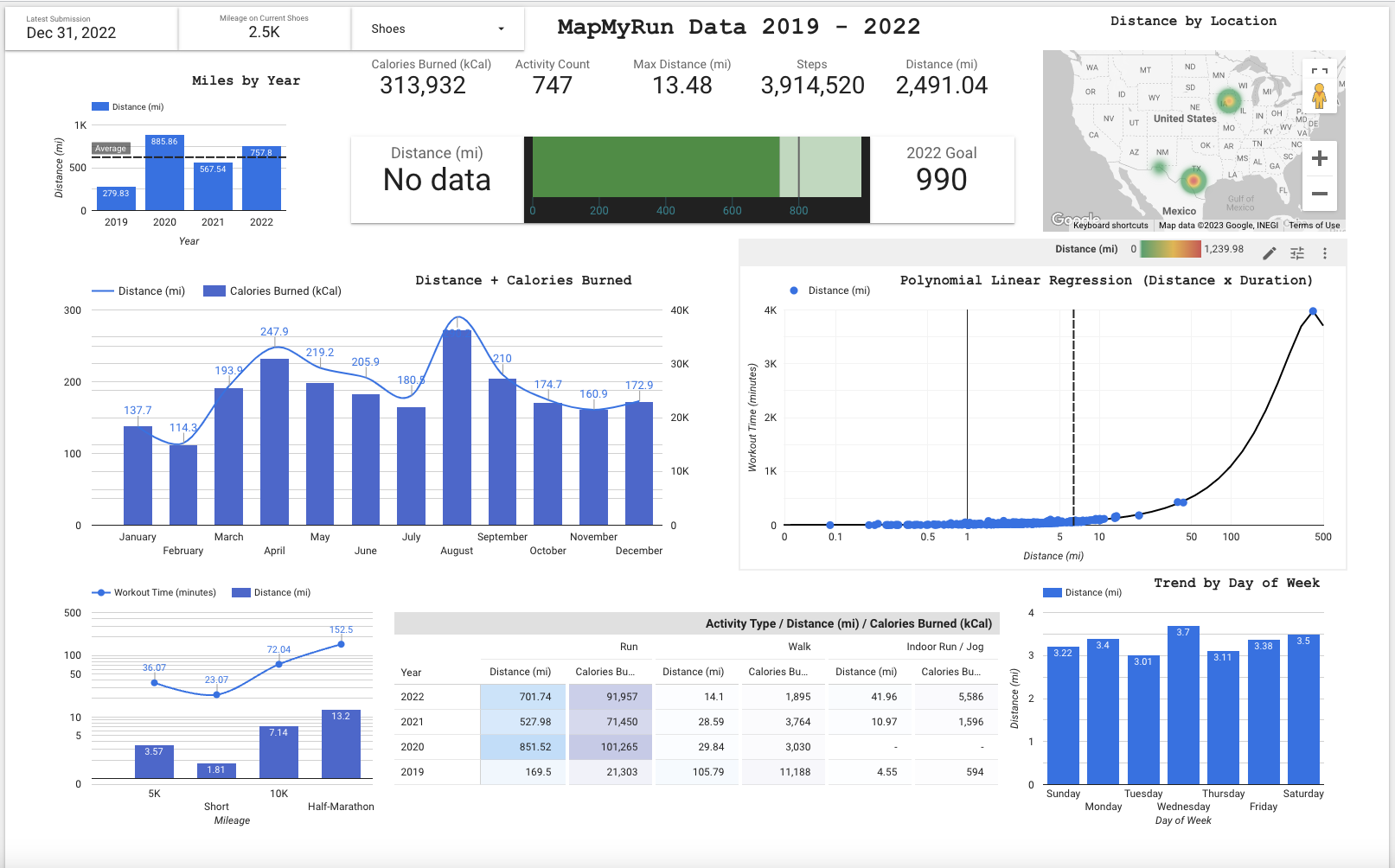Click the Latest Submission Dec 31, 2022 card
1395x868 pixels.
click(91, 29)
